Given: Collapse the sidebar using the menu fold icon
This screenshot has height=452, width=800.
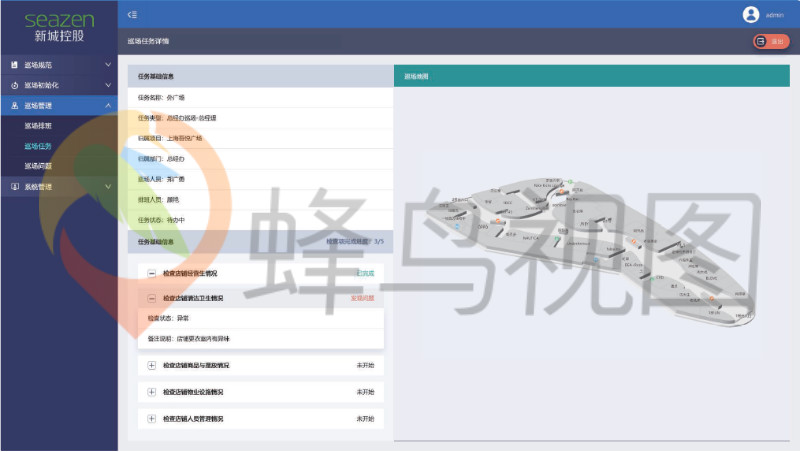Looking at the screenshot, I should (x=132, y=15).
